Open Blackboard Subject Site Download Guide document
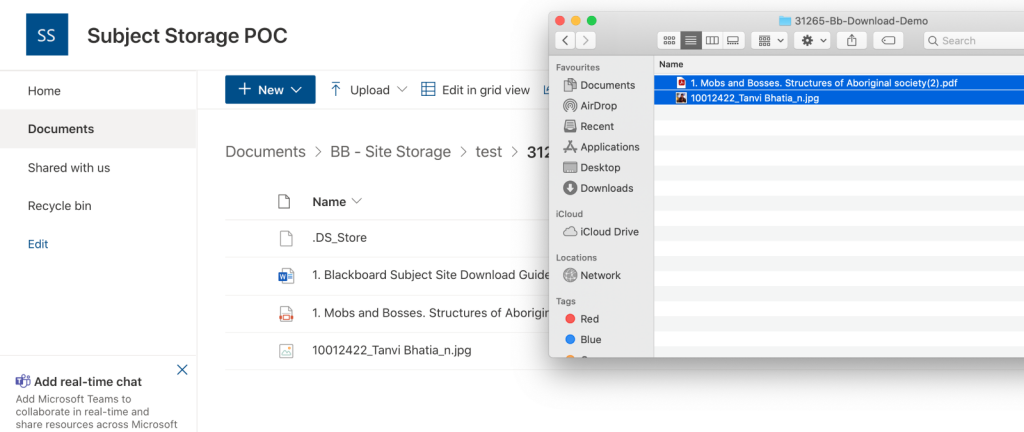Image resolution: width=1024 pixels, height=432 pixels. 430,275
